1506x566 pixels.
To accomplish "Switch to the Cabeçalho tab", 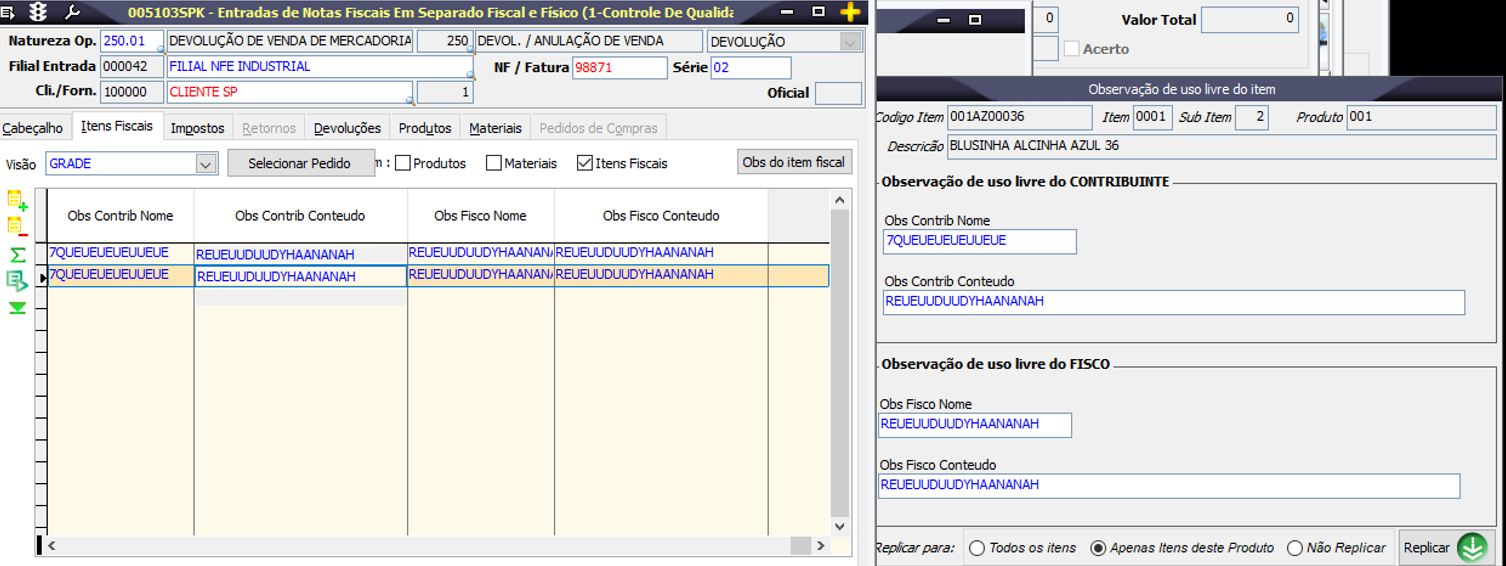I will (33, 128).
